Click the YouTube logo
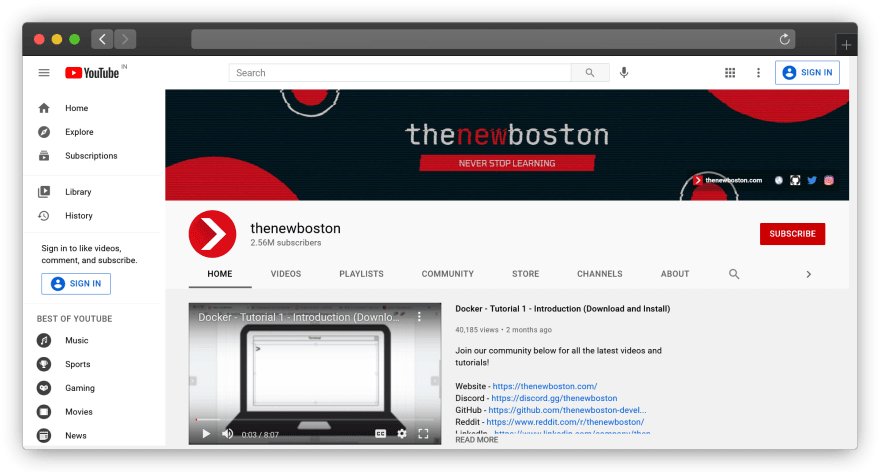Viewport: 880px width, 472px height. point(92,73)
